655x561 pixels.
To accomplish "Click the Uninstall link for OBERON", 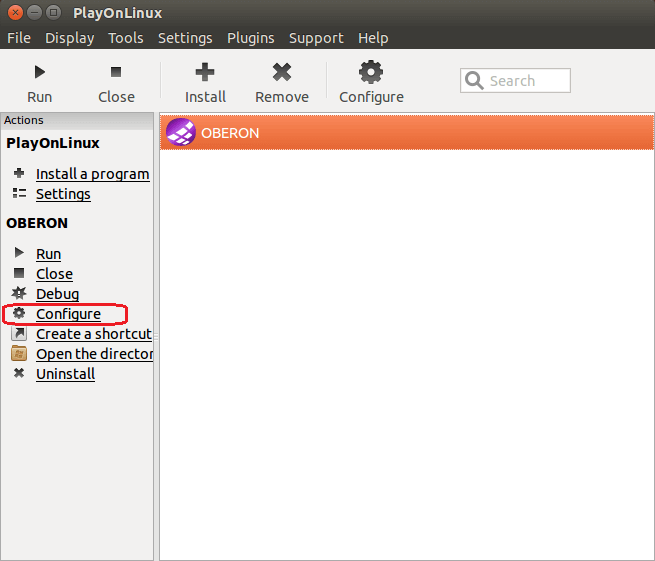I will click(x=65, y=374).
